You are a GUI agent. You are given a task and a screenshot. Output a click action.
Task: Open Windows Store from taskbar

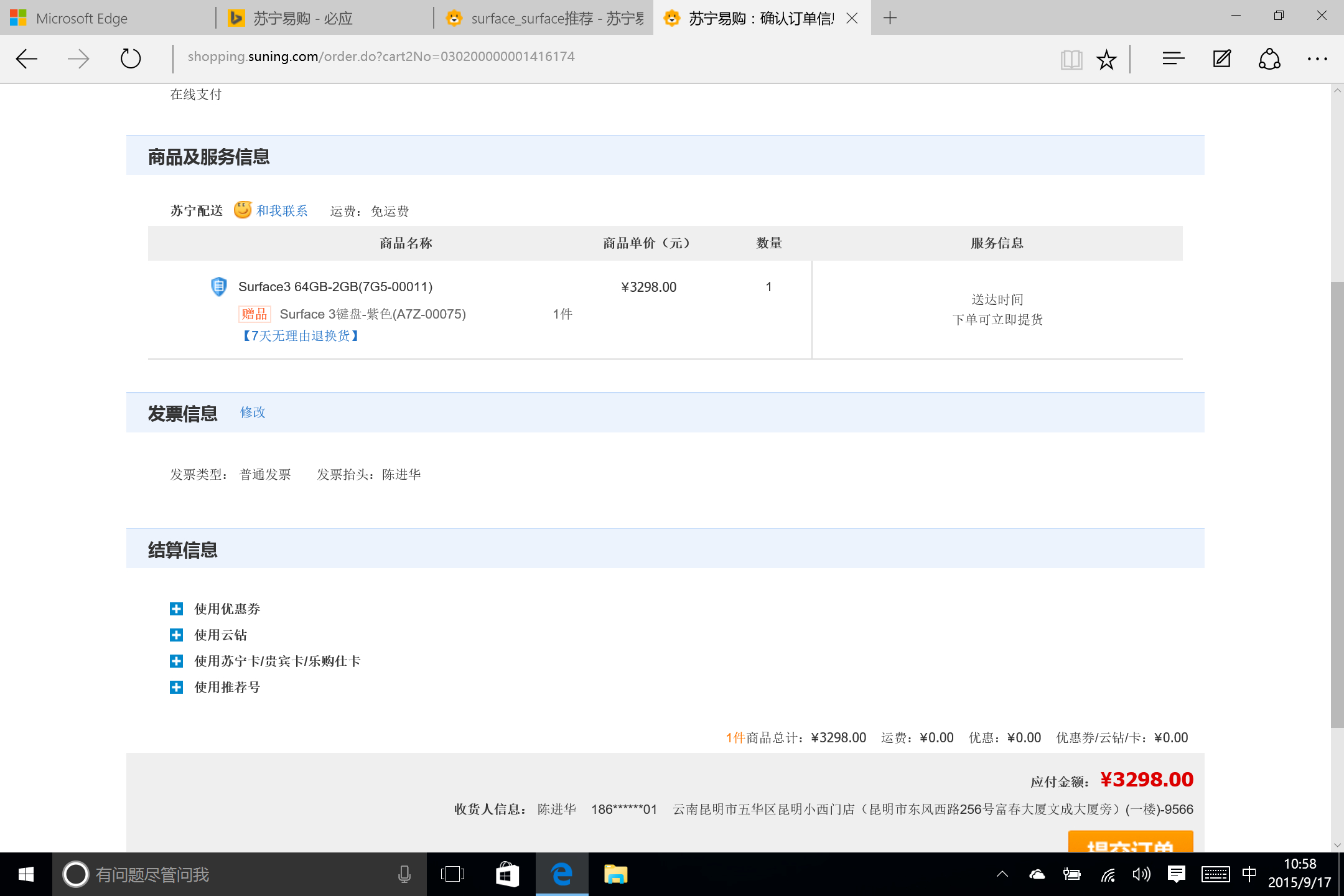coord(507,874)
